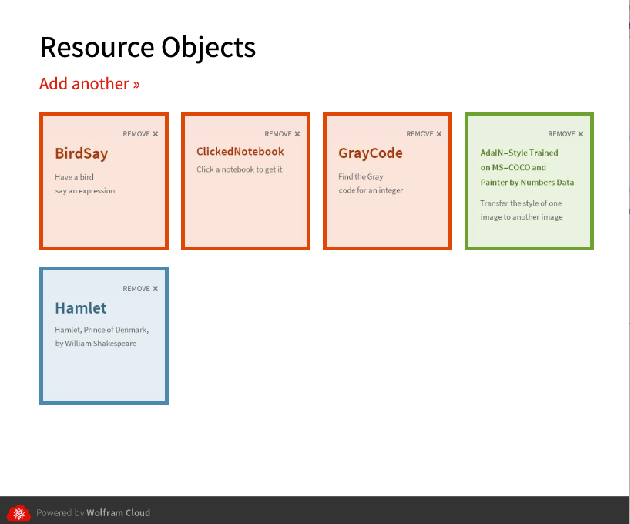Screen dimensions: 630x524
Task: Click the 'Add another »' link
Action: [x=89, y=83]
